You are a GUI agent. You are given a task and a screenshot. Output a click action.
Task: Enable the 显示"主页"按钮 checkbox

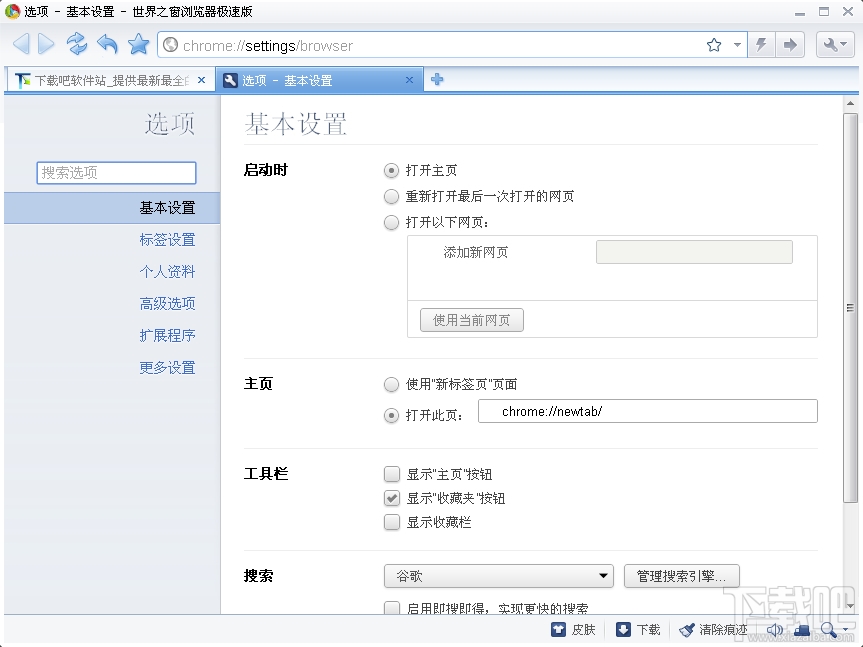click(392, 474)
